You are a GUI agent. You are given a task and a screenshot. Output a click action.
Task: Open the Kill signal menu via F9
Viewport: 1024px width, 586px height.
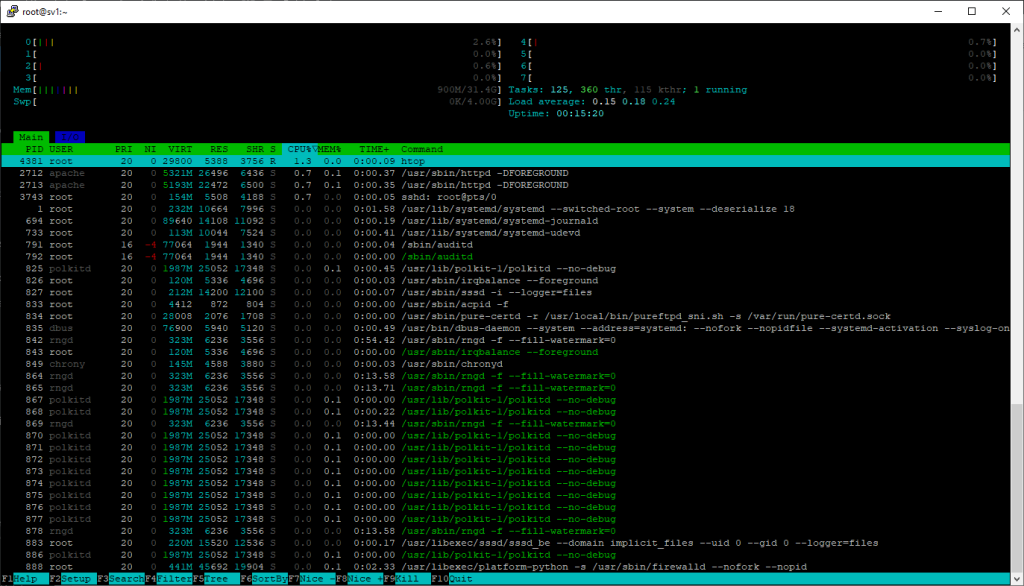tap(410, 578)
